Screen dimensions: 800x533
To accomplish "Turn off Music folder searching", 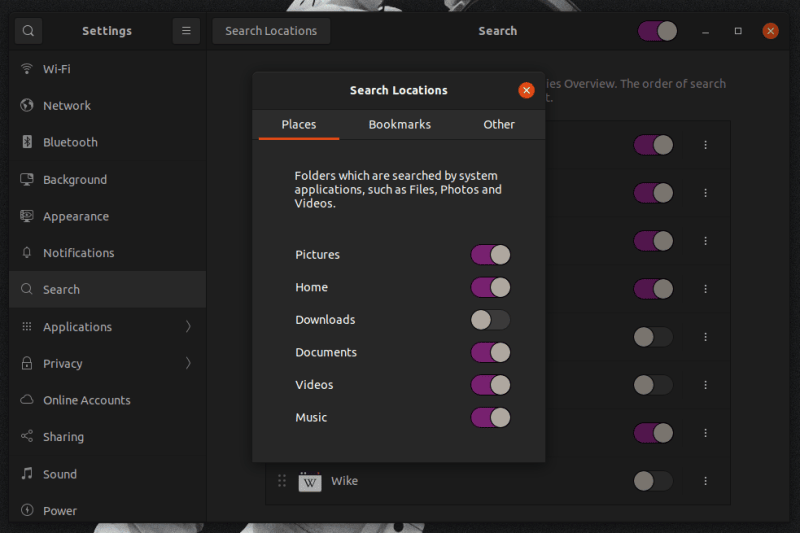I will click(490, 417).
